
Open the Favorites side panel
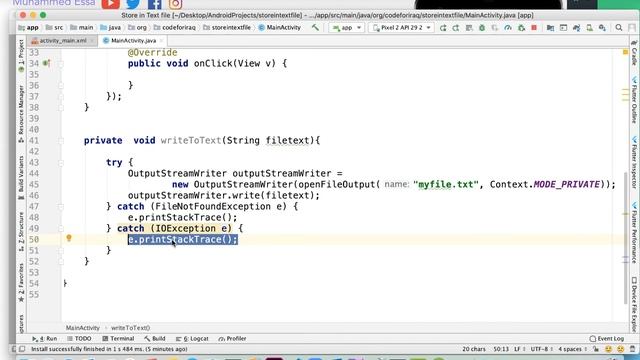click(x=21, y=282)
